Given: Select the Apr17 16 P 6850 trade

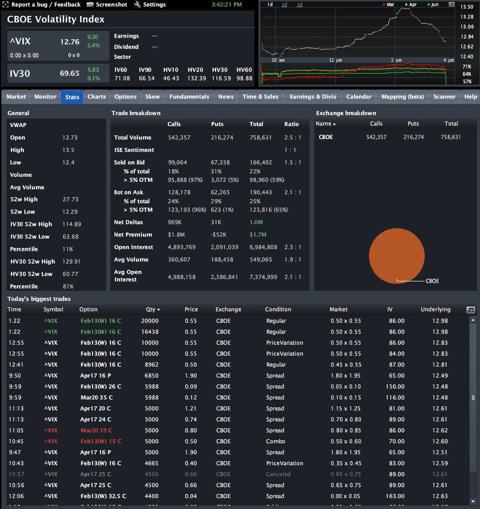Looking at the screenshot, I should (x=237, y=376).
